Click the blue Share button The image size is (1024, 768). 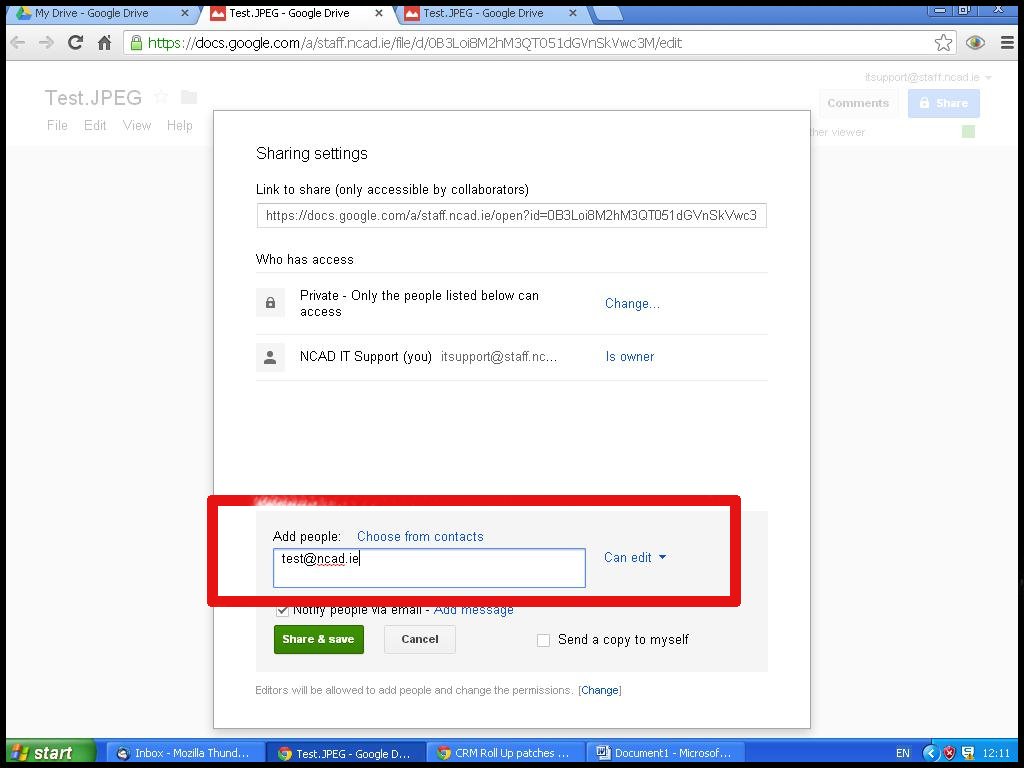pos(944,103)
